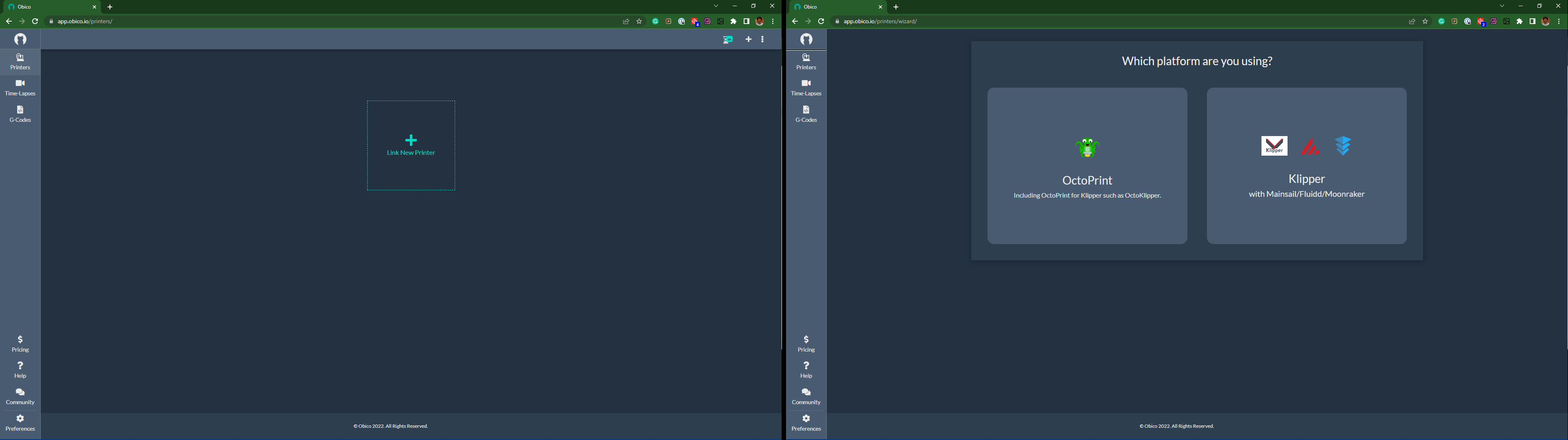Open Printers in the right window sidebar
The width and height of the screenshot is (1568, 440).
click(806, 62)
